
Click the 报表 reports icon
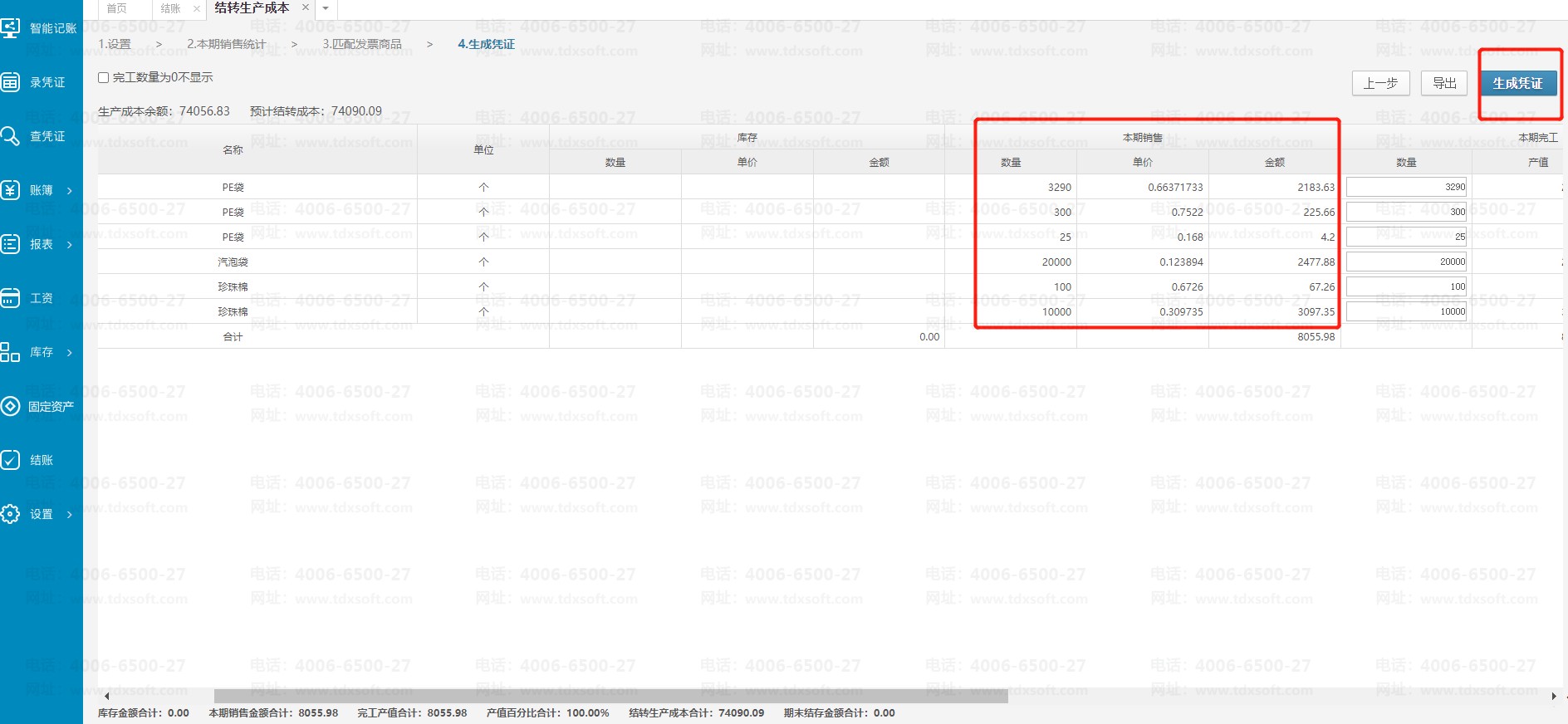[x=11, y=244]
